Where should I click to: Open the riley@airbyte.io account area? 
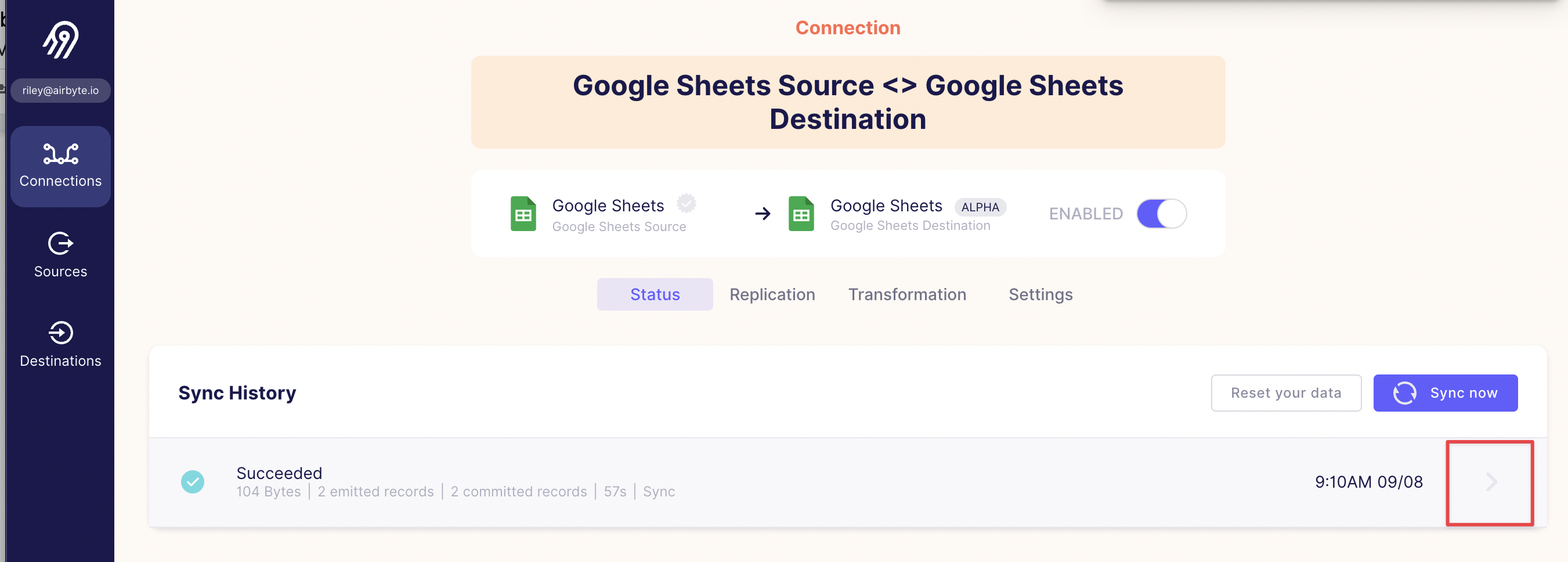[x=60, y=90]
